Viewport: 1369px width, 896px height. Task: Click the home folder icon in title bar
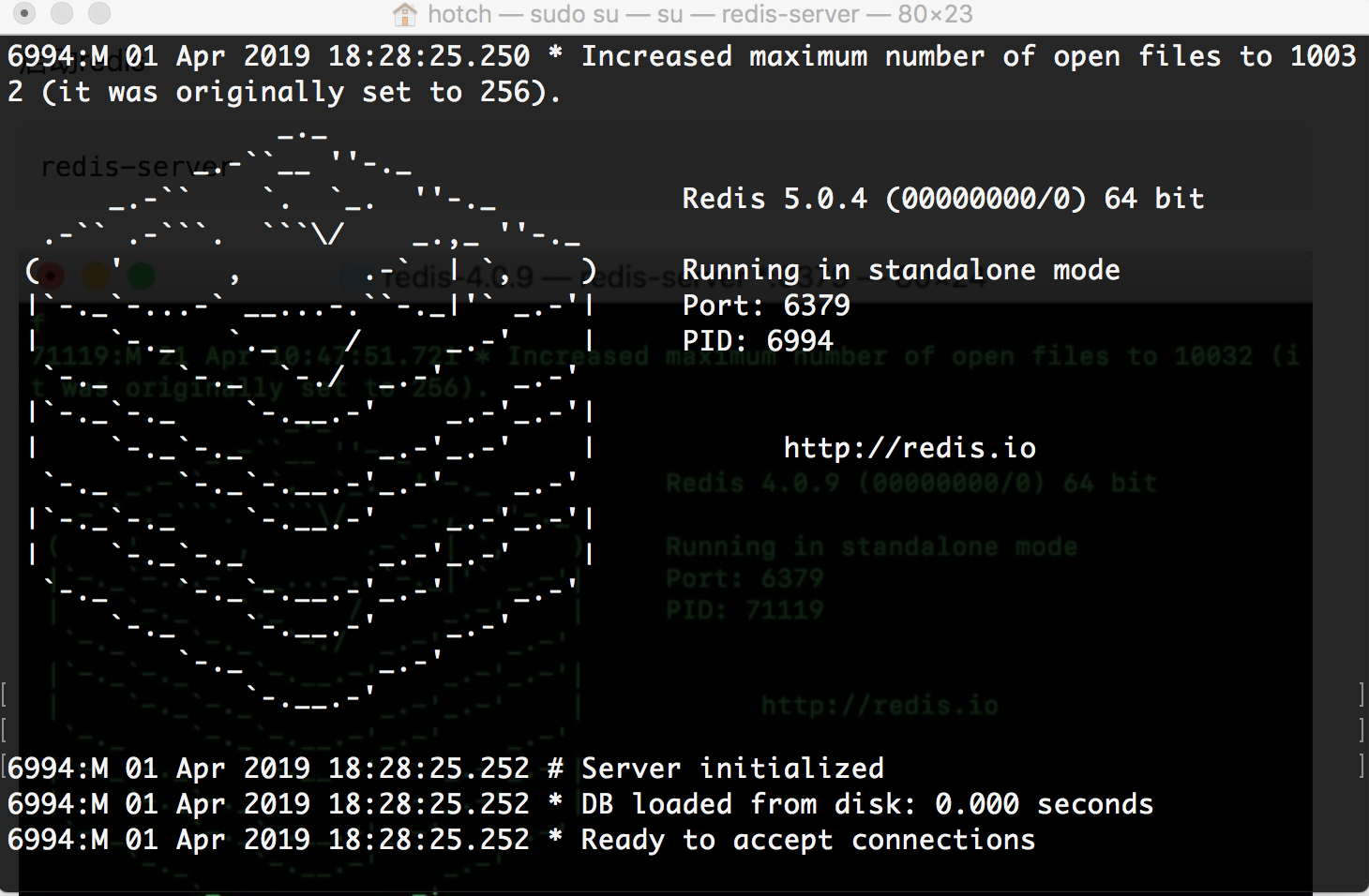click(x=405, y=14)
